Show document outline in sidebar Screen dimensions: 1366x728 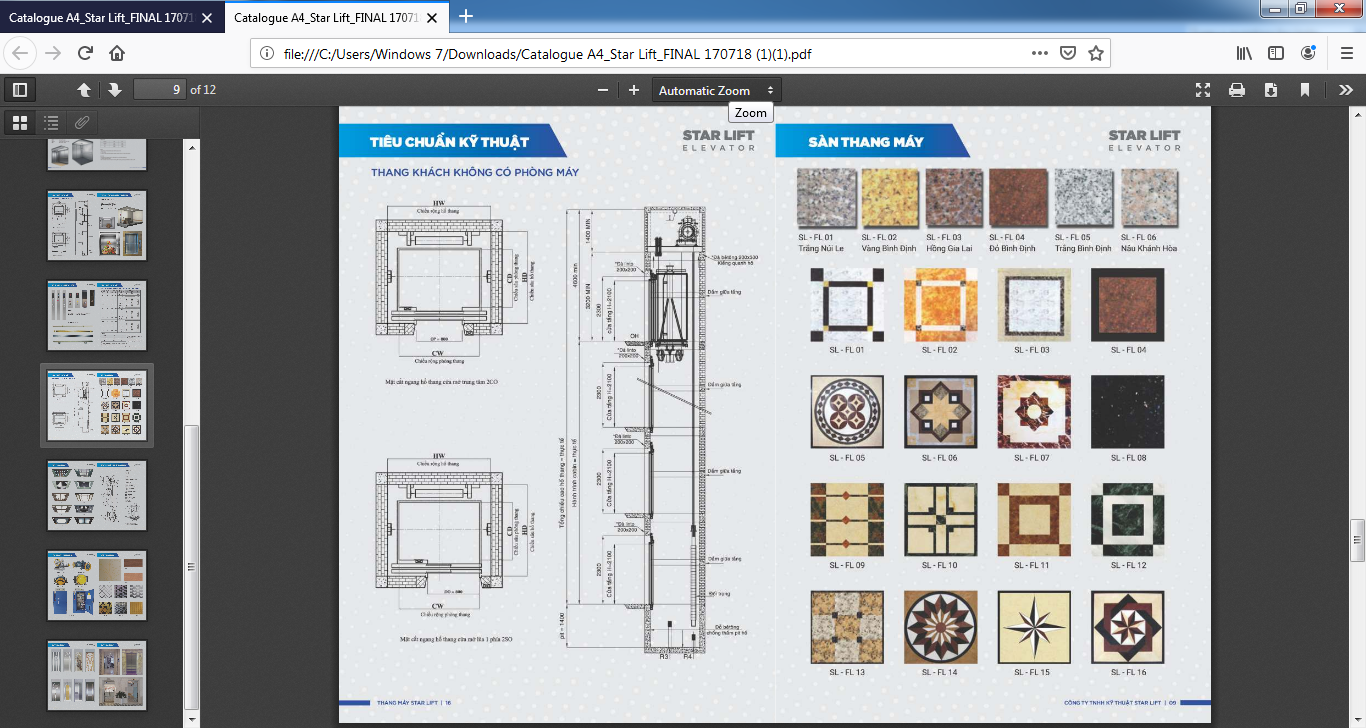51,123
